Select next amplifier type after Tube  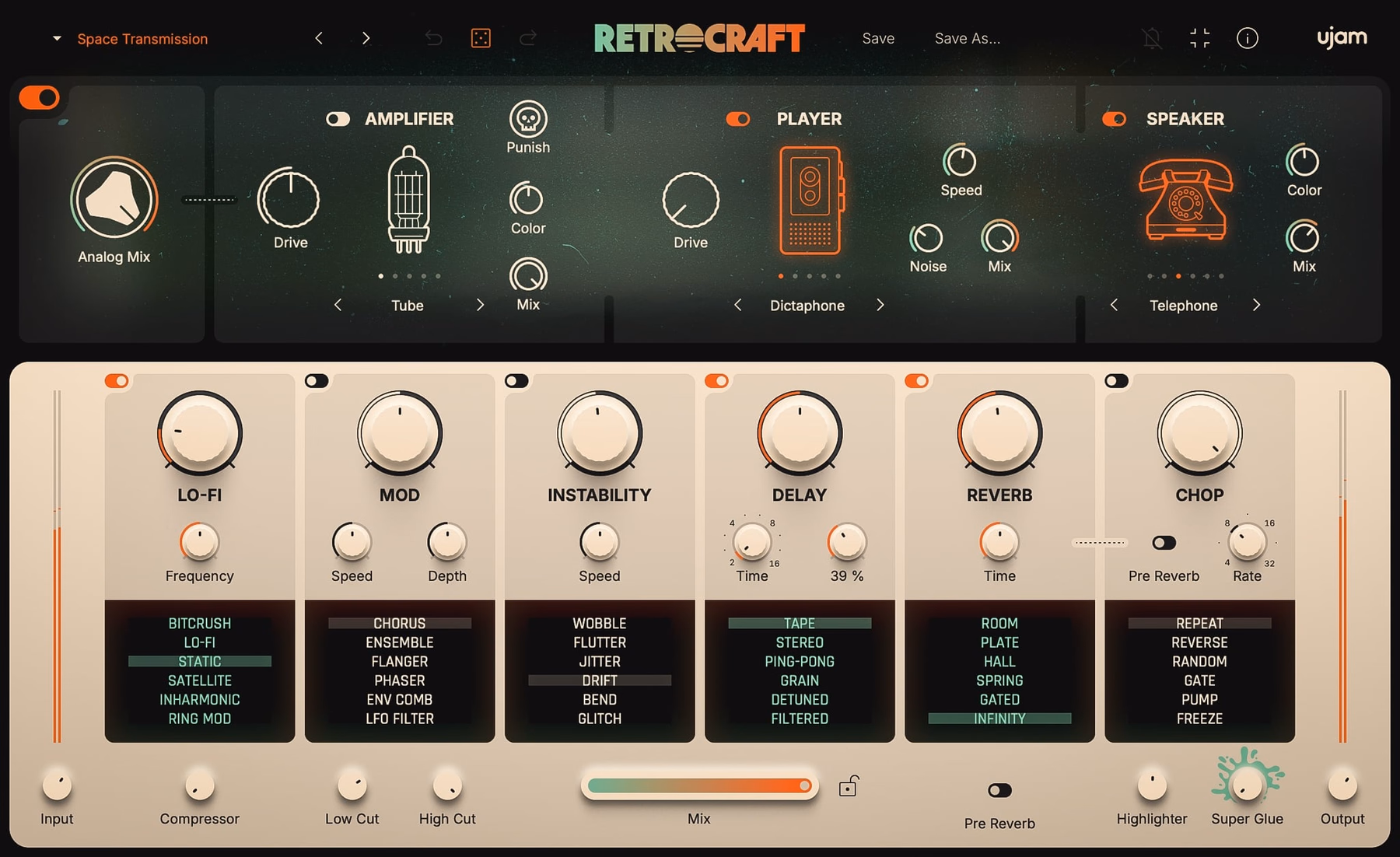480,305
